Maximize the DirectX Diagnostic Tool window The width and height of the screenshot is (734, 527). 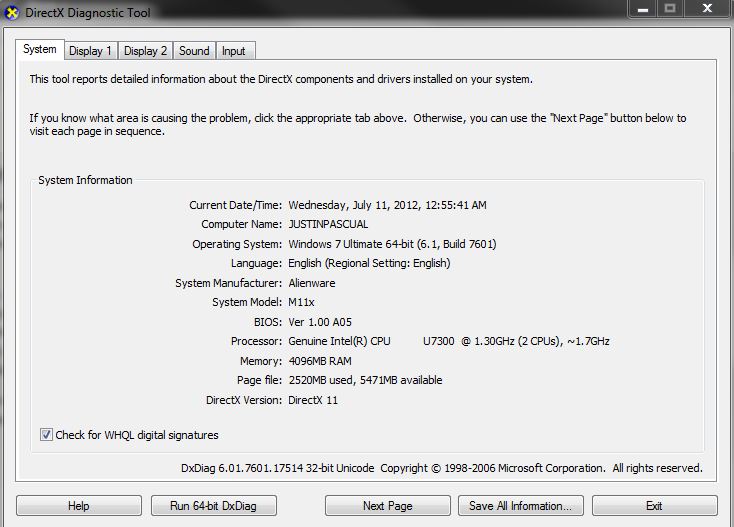tap(669, 8)
